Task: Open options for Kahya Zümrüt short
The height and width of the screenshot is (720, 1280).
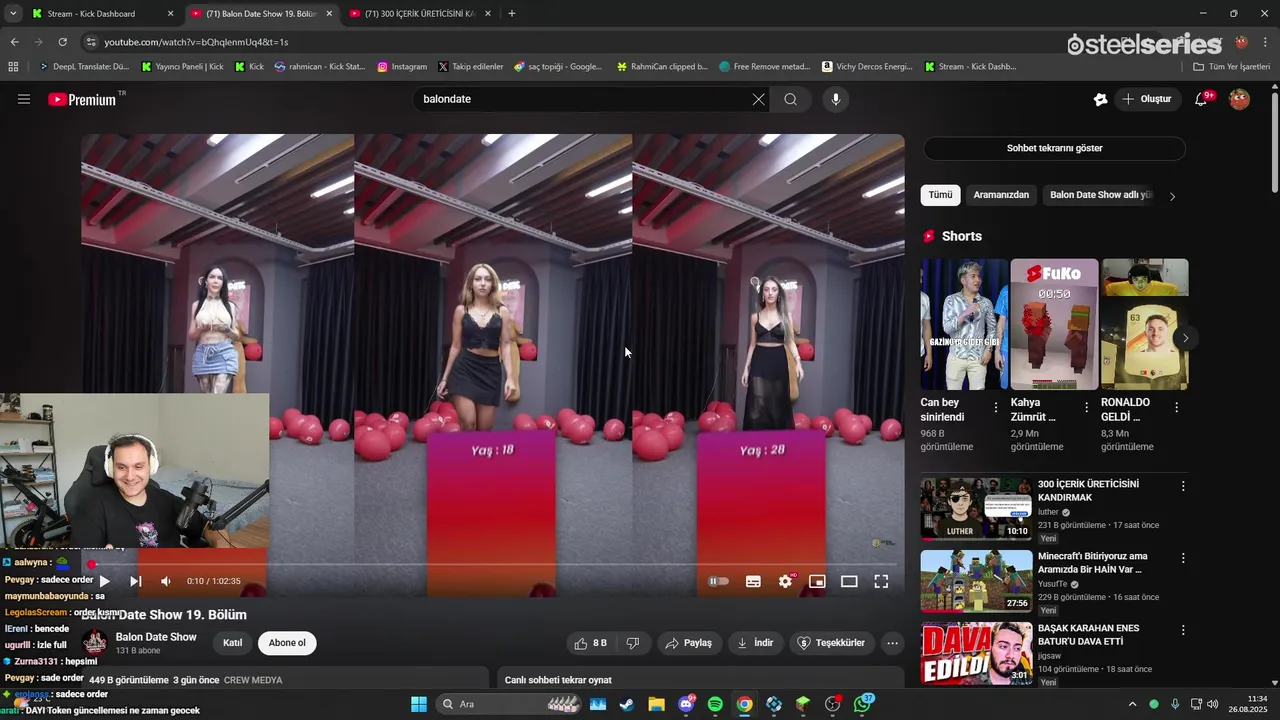Action: 1086,407
